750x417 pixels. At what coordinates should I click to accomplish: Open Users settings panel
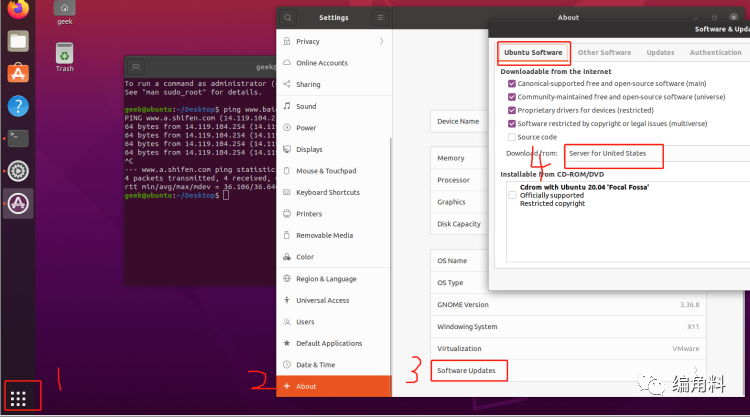point(333,322)
